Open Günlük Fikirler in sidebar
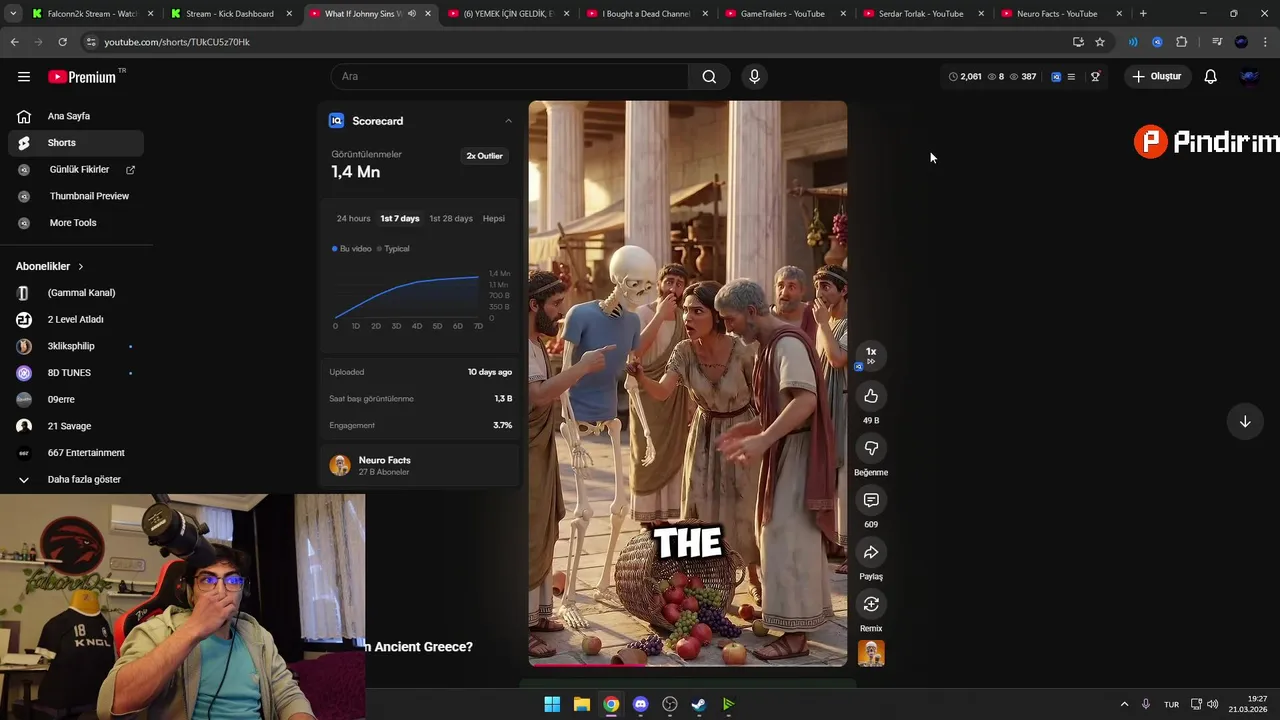 click(76, 170)
